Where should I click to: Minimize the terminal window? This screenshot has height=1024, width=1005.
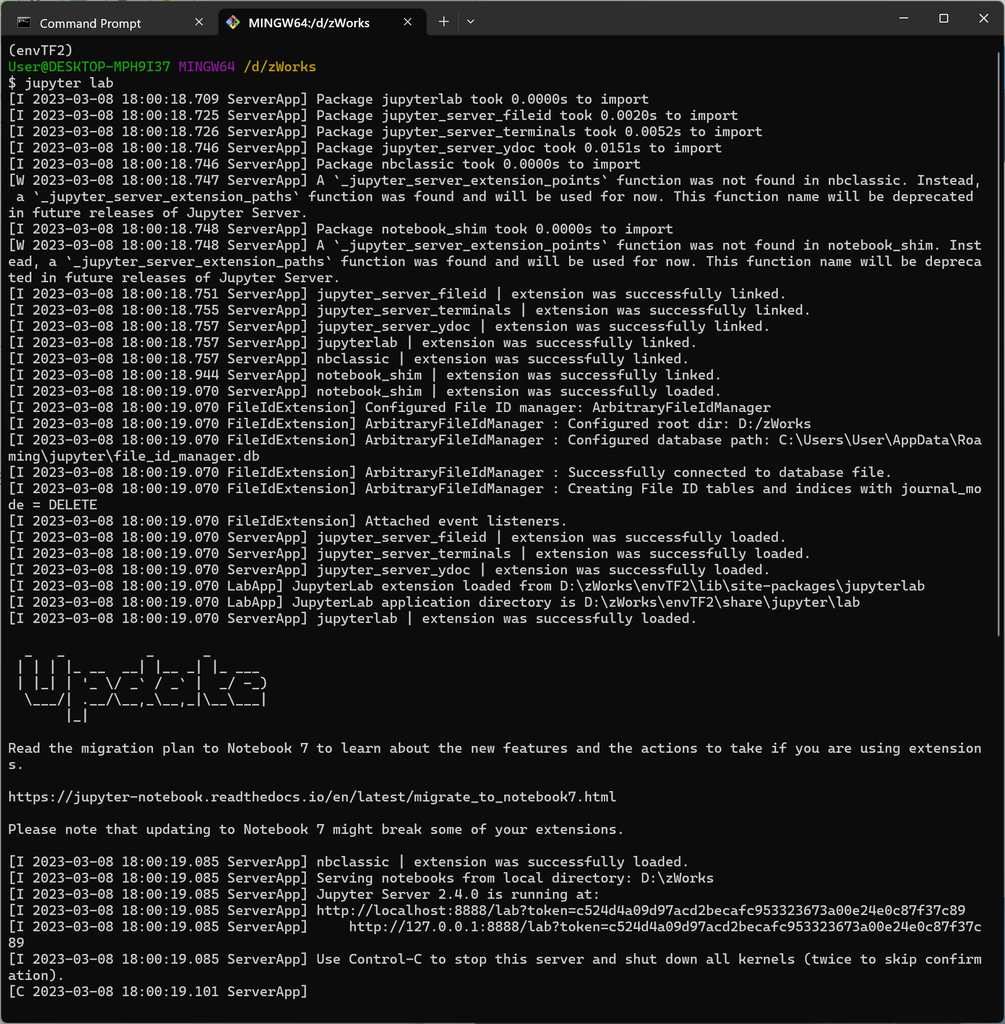click(x=904, y=18)
